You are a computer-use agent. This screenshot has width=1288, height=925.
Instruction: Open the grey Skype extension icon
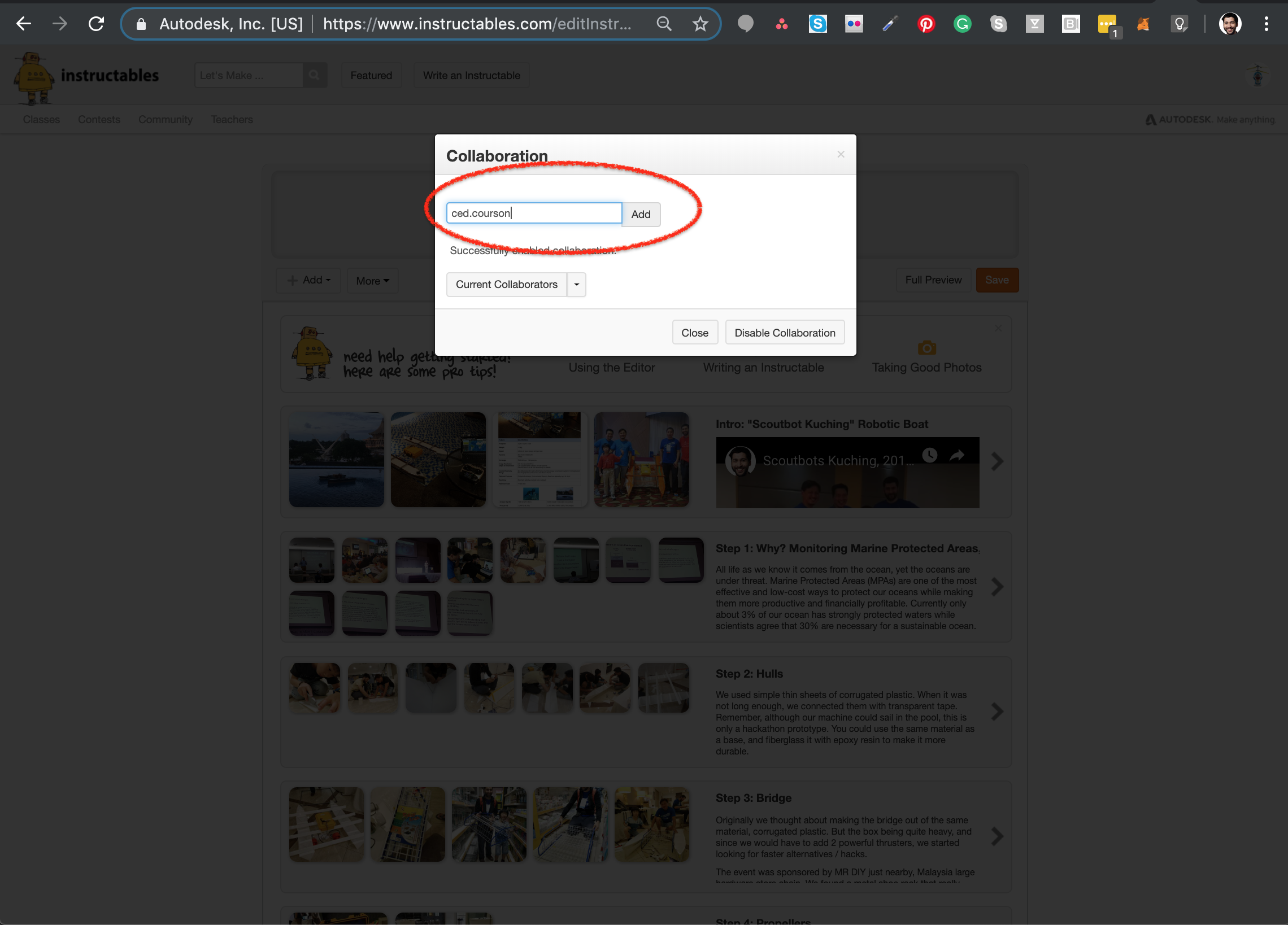point(998,24)
